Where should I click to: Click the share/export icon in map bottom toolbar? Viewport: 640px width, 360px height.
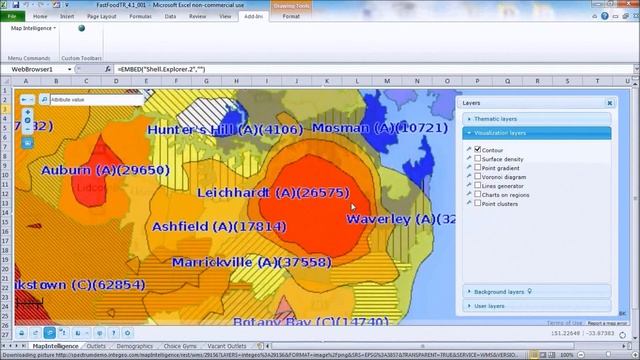pyautogui.click(x=36, y=333)
